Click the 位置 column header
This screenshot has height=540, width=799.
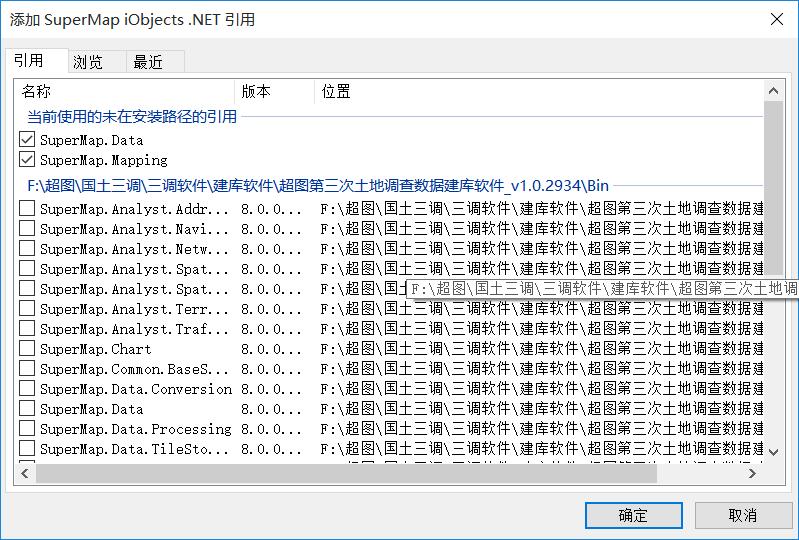click(x=539, y=92)
